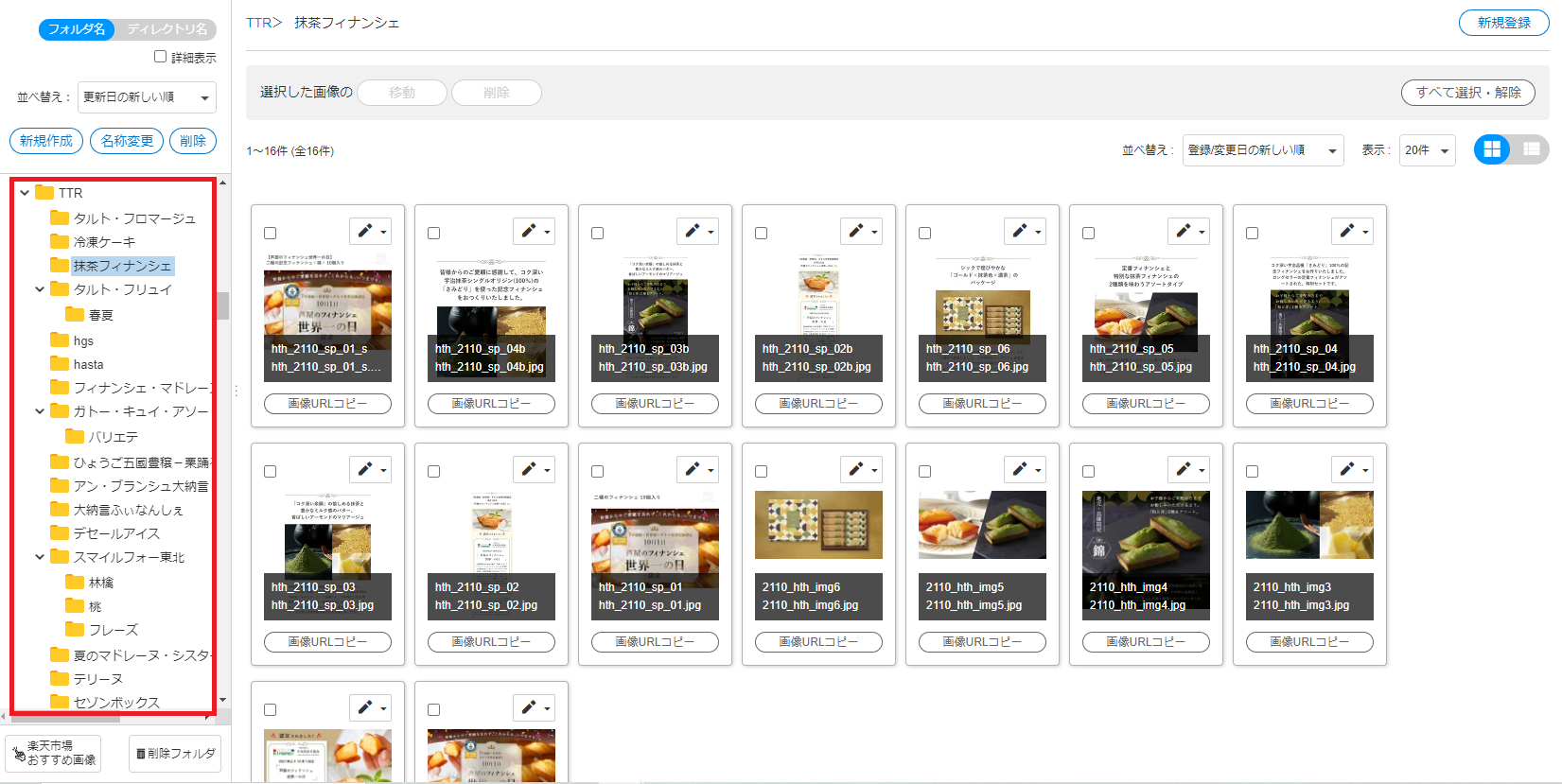Select the タルト・フロマージュ folder
The image size is (1562, 784).
coord(134,218)
